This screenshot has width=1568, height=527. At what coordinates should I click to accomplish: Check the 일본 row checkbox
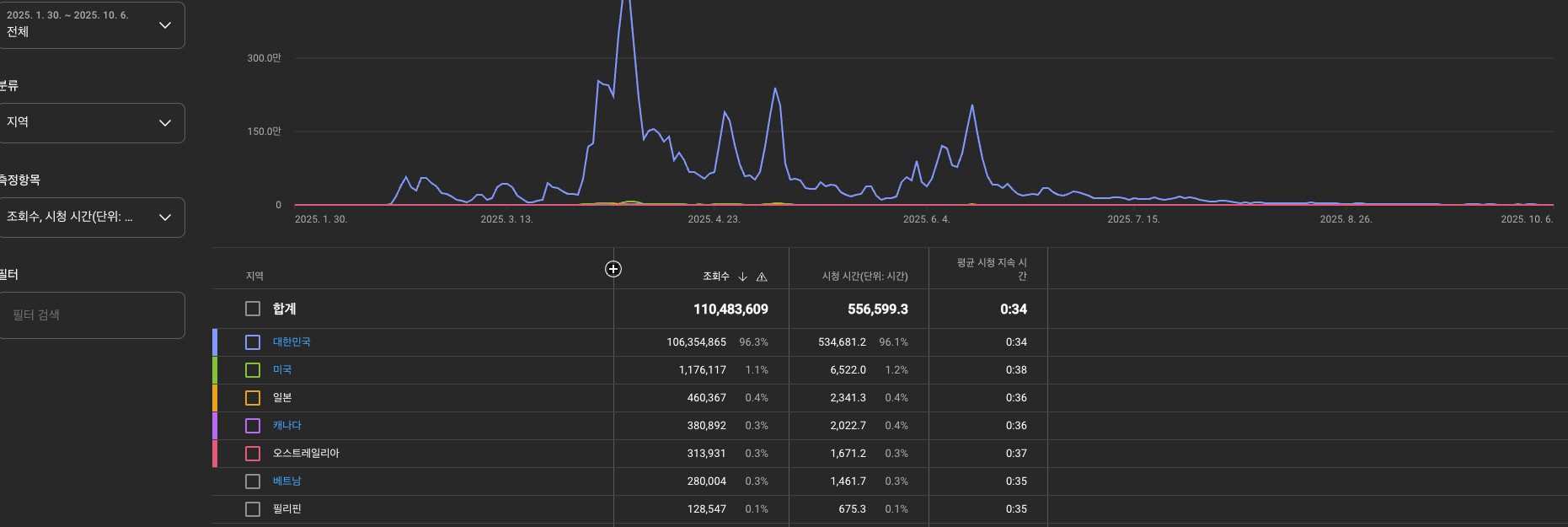pyautogui.click(x=253, y=398)
